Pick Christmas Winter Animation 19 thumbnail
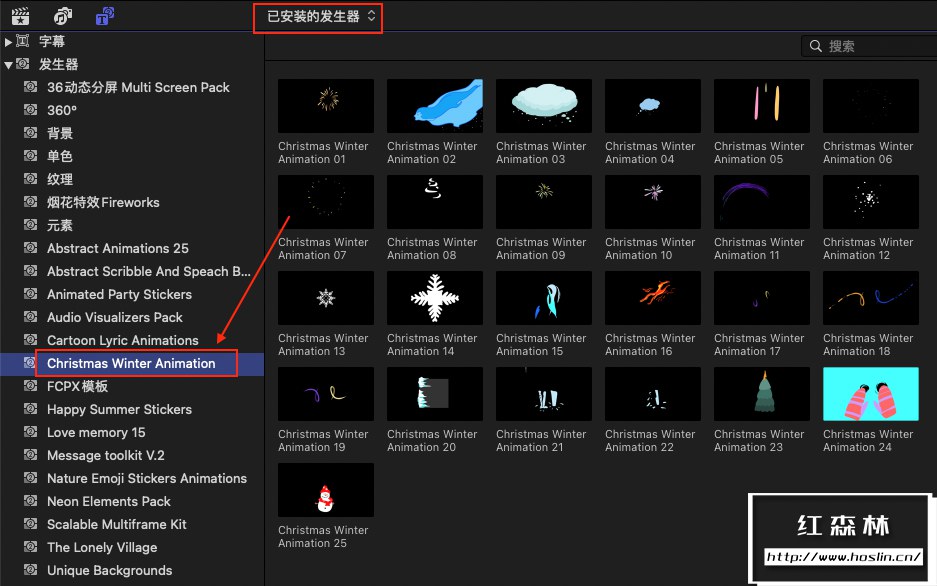 (326, 394)
